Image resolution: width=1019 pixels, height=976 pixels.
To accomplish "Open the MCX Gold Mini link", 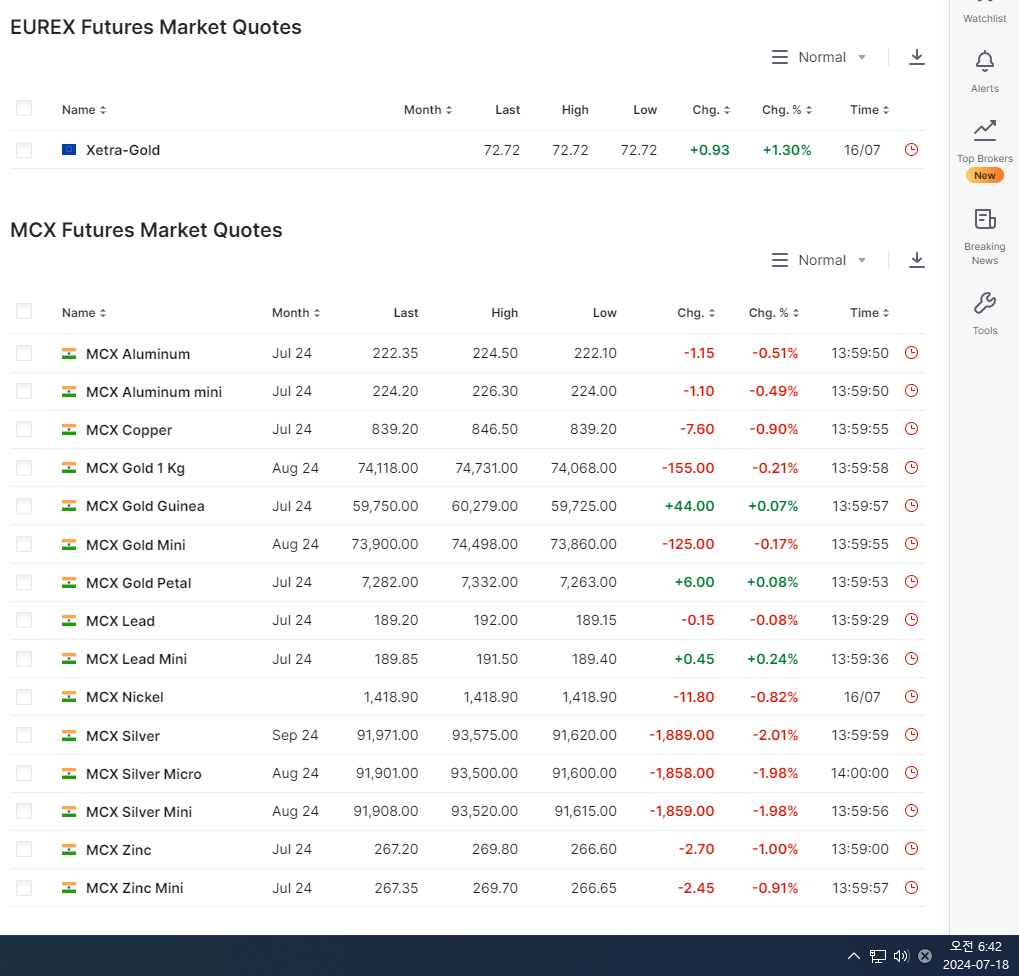I will click(136, 545).
